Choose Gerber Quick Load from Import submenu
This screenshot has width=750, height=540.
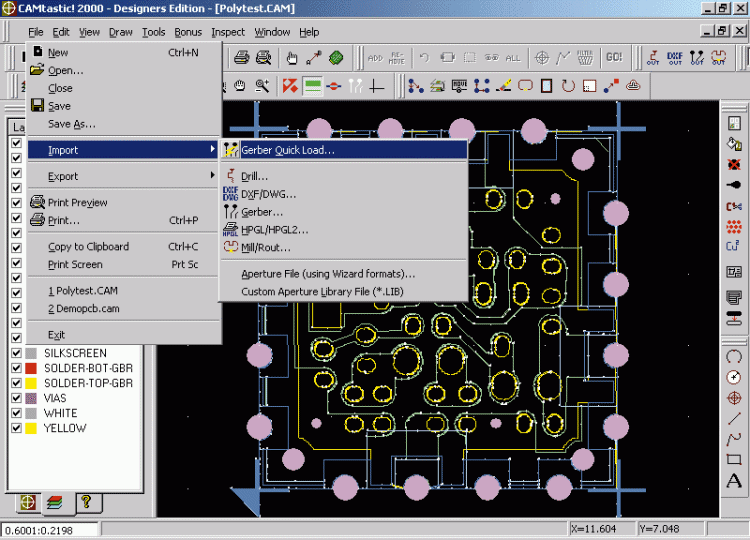click(343, 150)
